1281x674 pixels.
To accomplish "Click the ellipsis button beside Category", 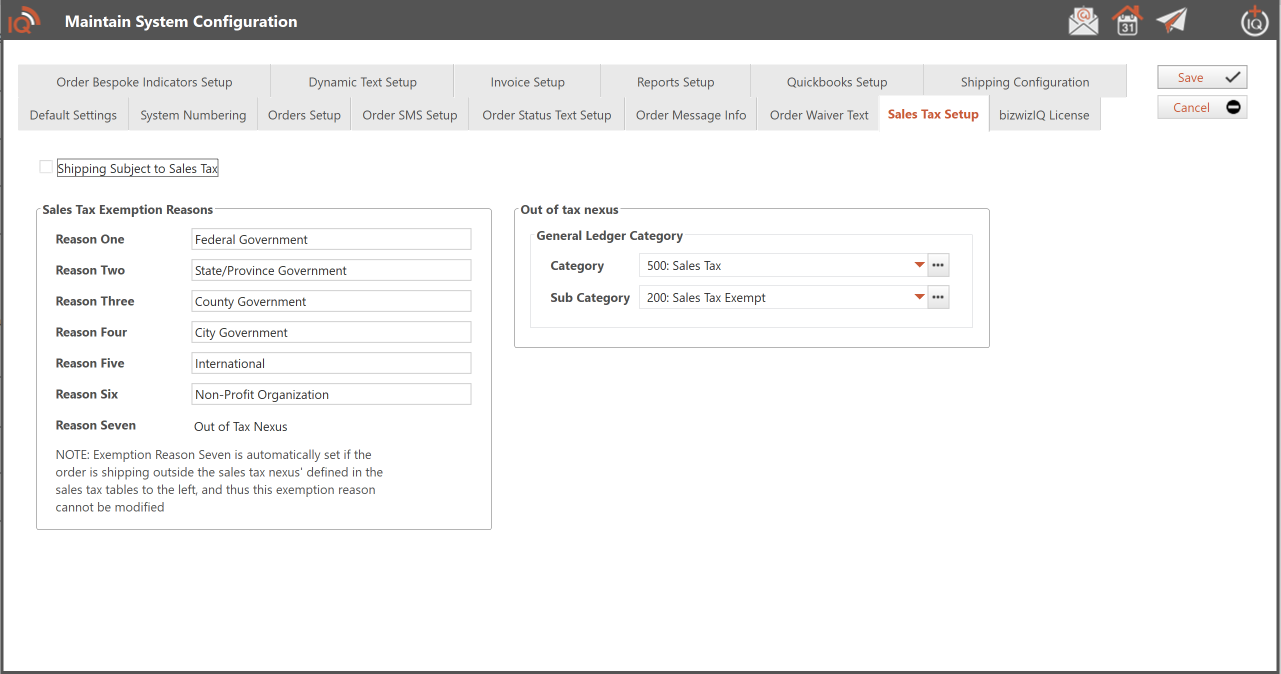I will 937,266.
